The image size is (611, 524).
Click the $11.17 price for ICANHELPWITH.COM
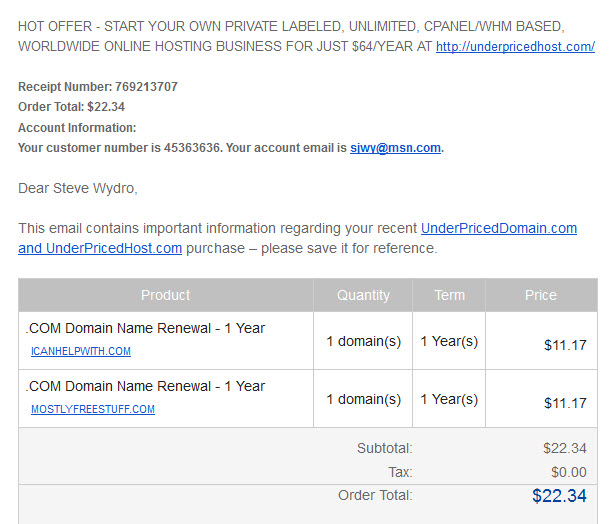(565, 345)
